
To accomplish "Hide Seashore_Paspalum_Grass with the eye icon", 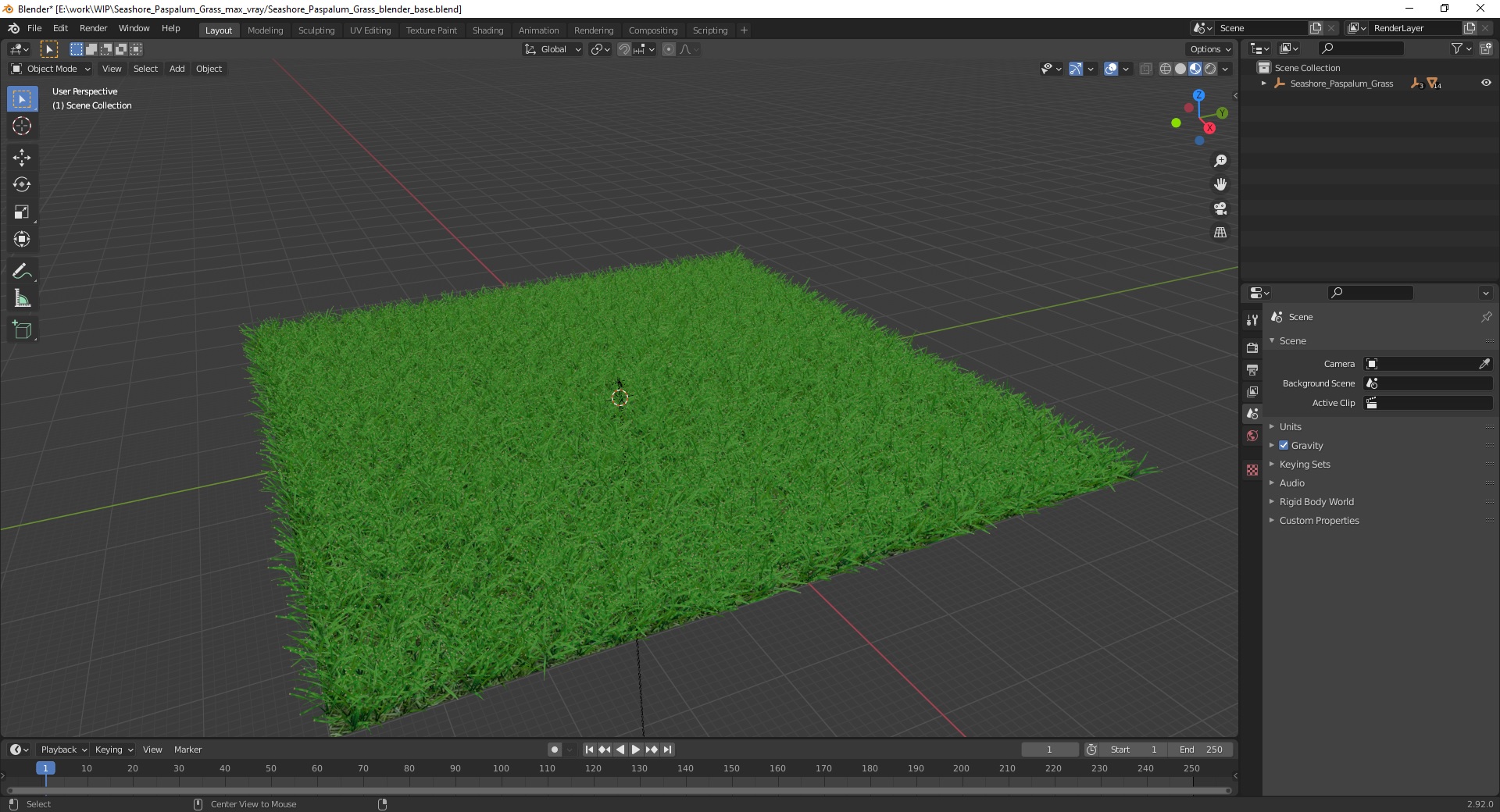I will 1486,83.
